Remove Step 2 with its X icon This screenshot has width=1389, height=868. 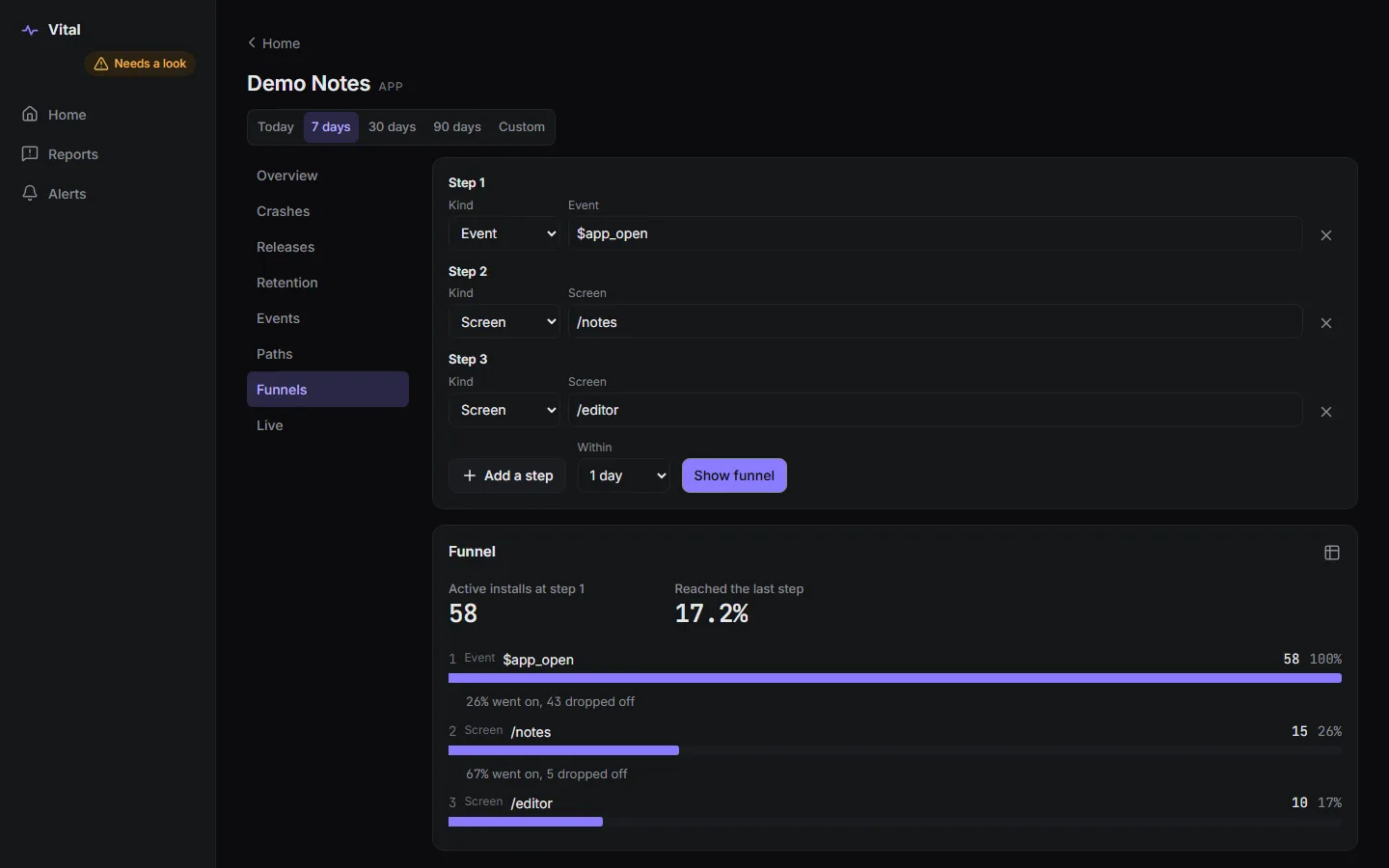pos(1326,323)
